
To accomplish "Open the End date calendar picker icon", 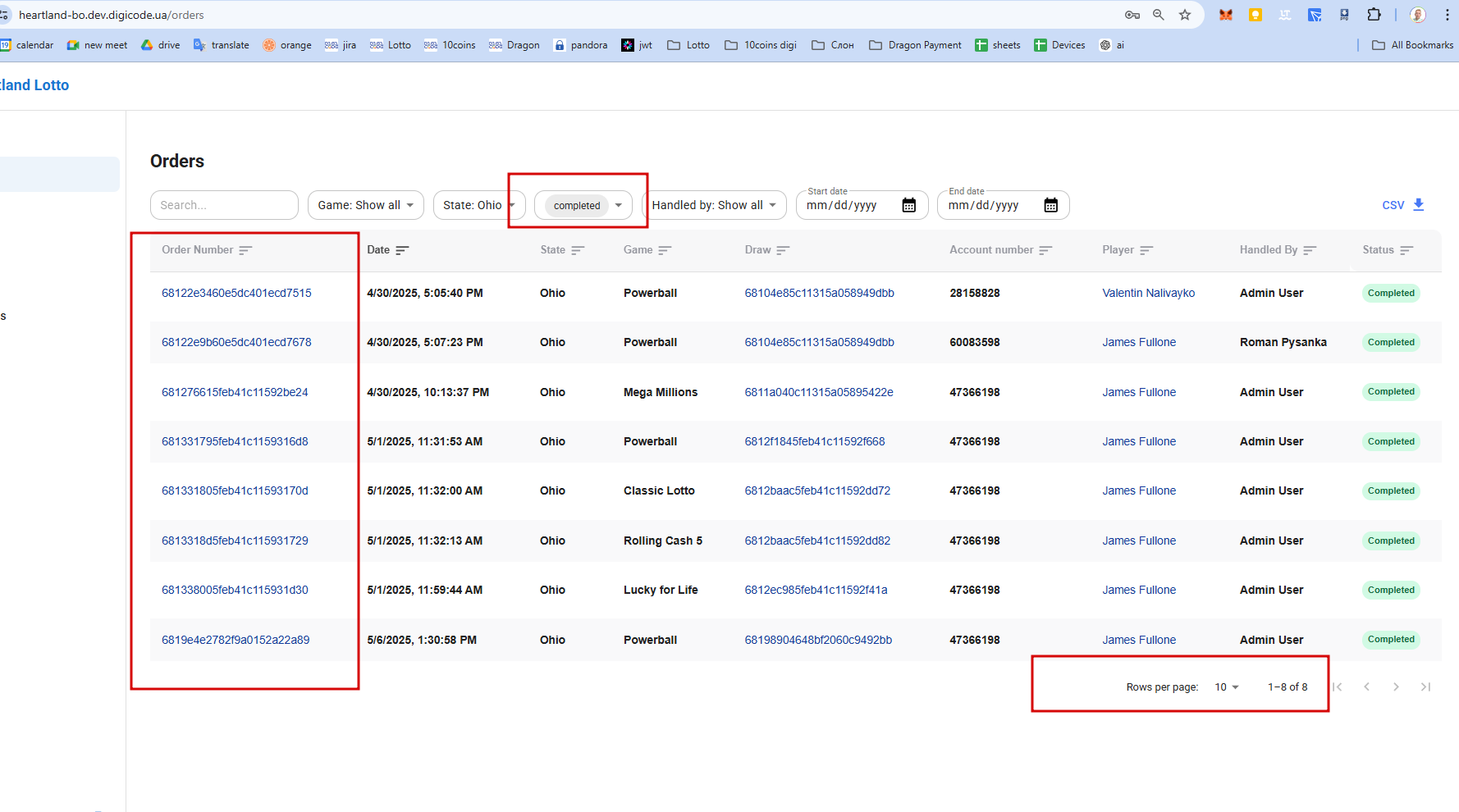I will pos(1050,205).
